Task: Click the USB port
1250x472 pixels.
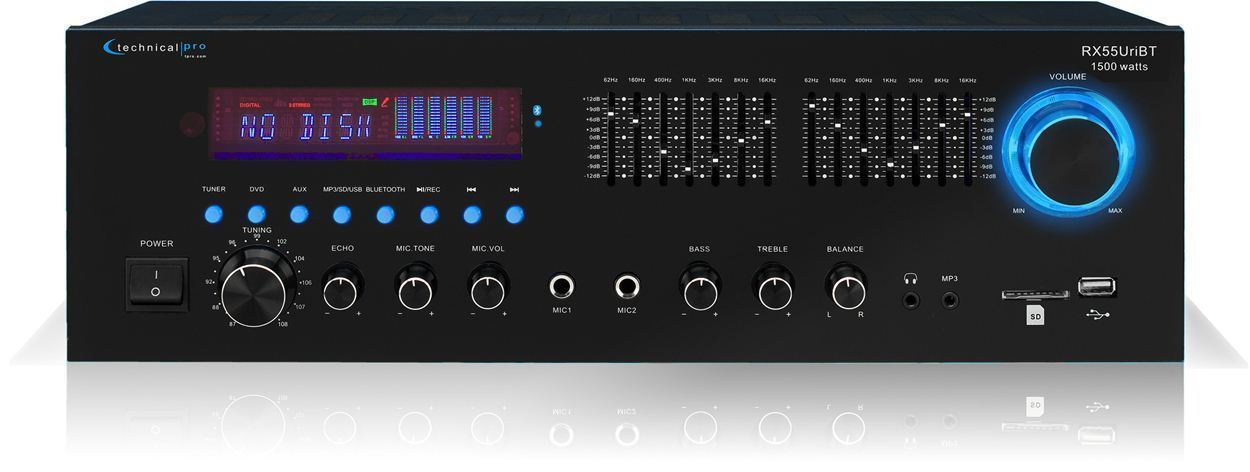Action: coord(1097,288)
